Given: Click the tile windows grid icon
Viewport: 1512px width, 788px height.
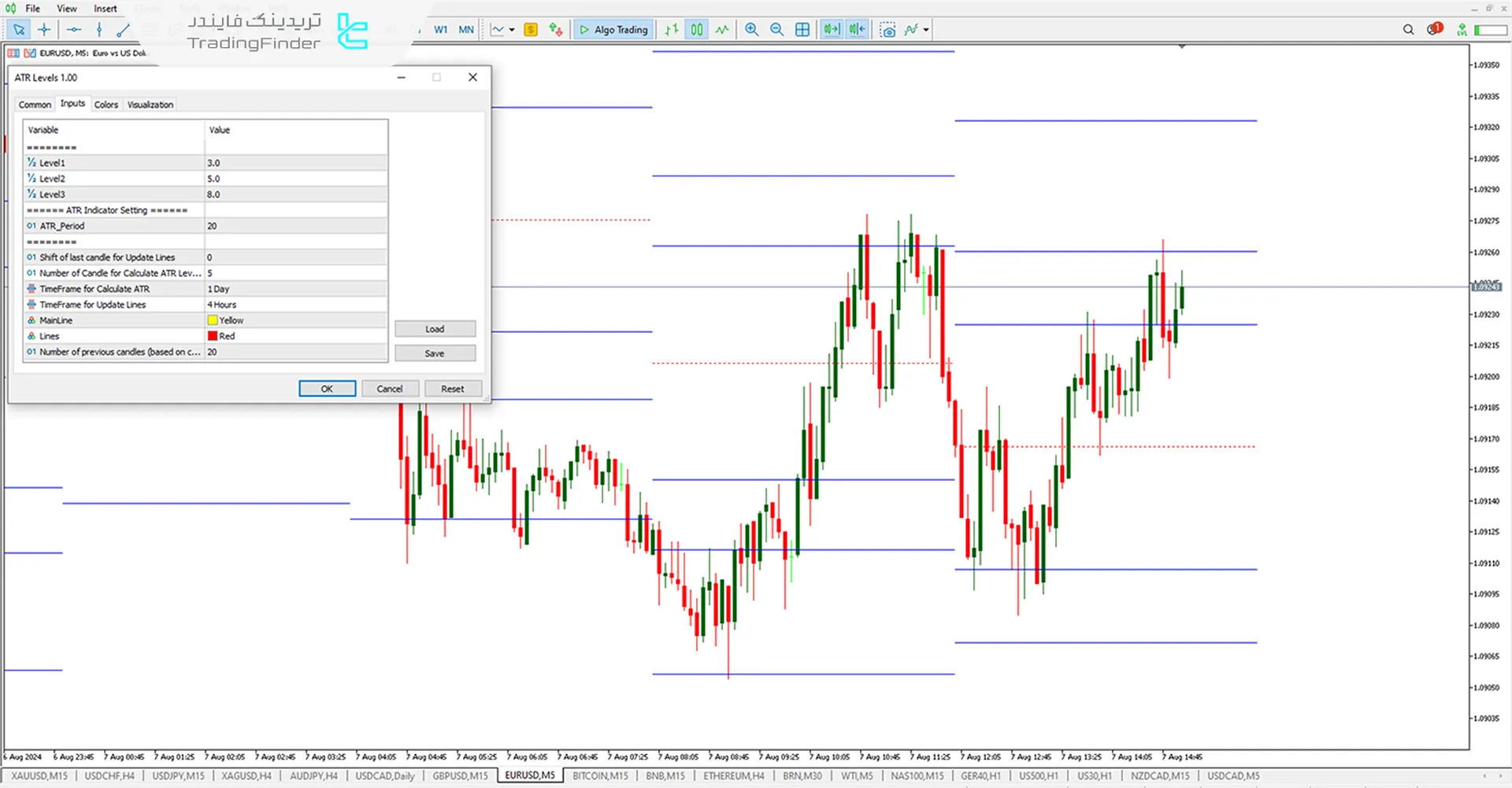Looking at the screenshot, I should [802, 30].
